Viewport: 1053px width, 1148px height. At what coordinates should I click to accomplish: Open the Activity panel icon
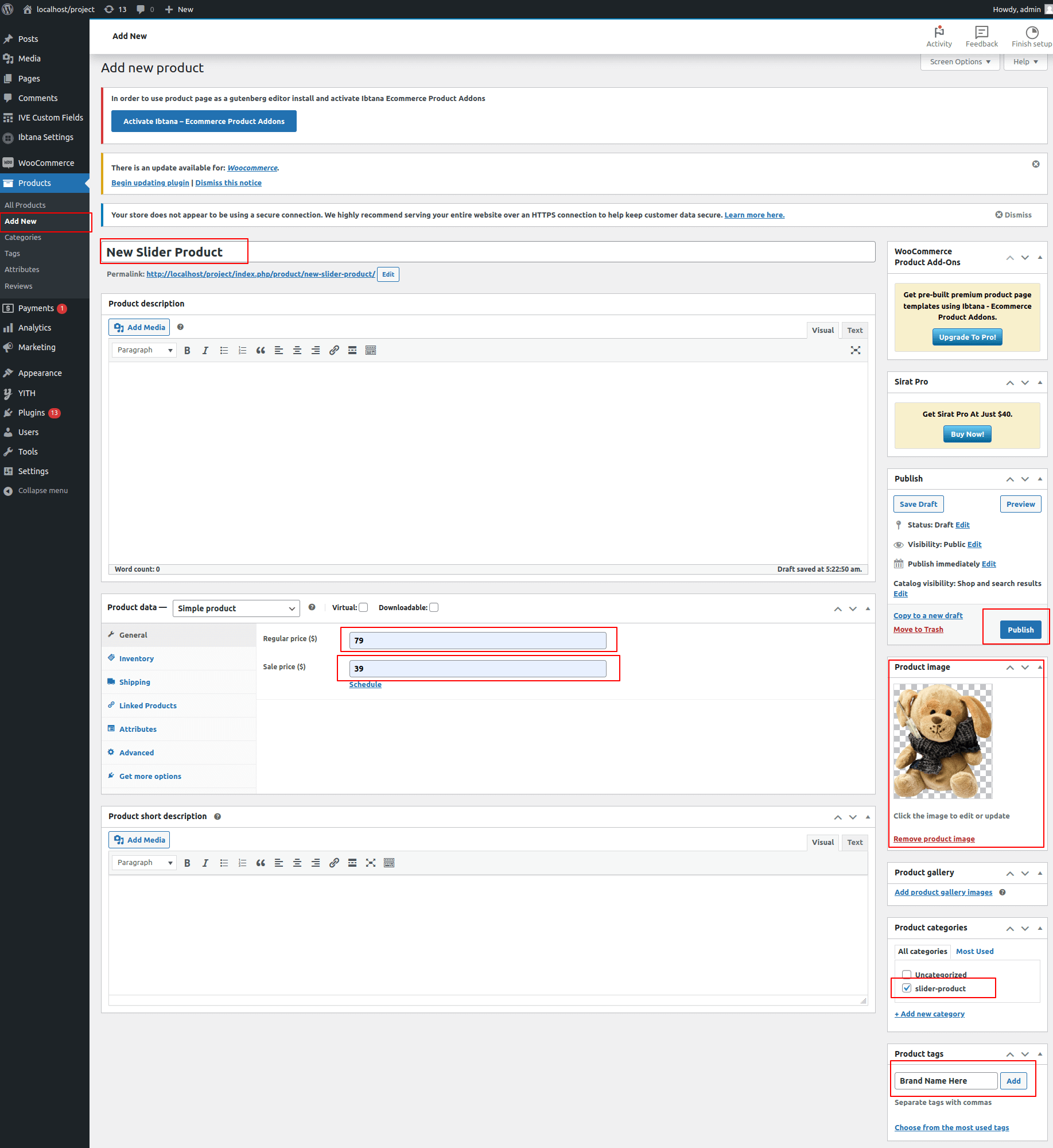tap(939, 36)
